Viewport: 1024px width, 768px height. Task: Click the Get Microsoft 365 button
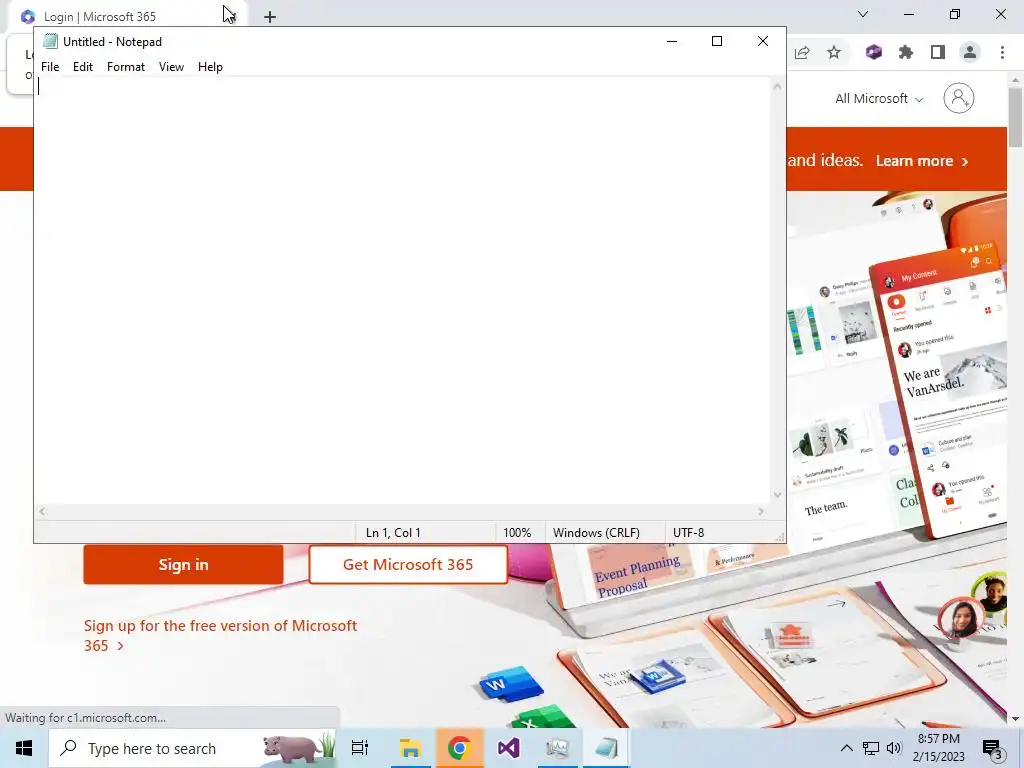pos(408,564)
